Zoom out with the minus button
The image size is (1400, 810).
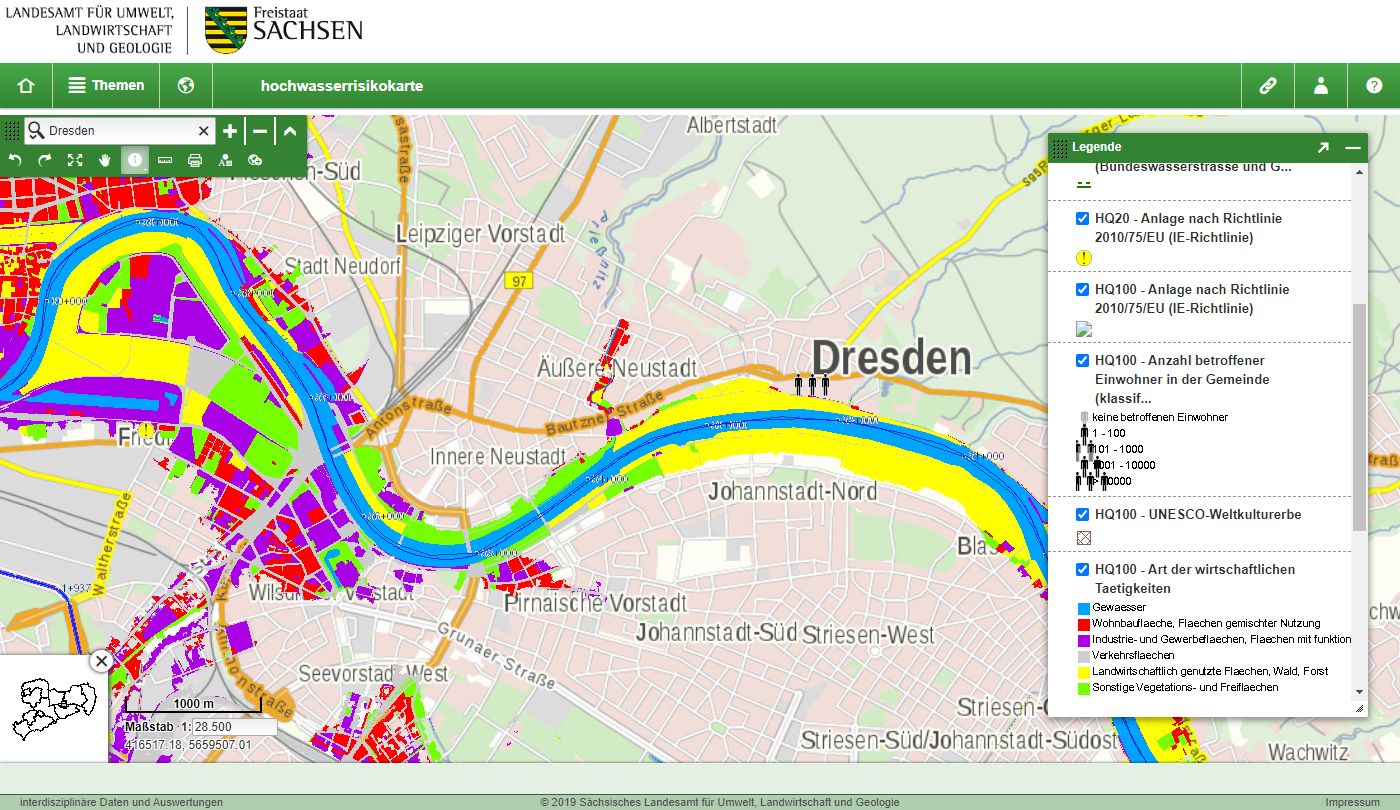tap(260, 131)
